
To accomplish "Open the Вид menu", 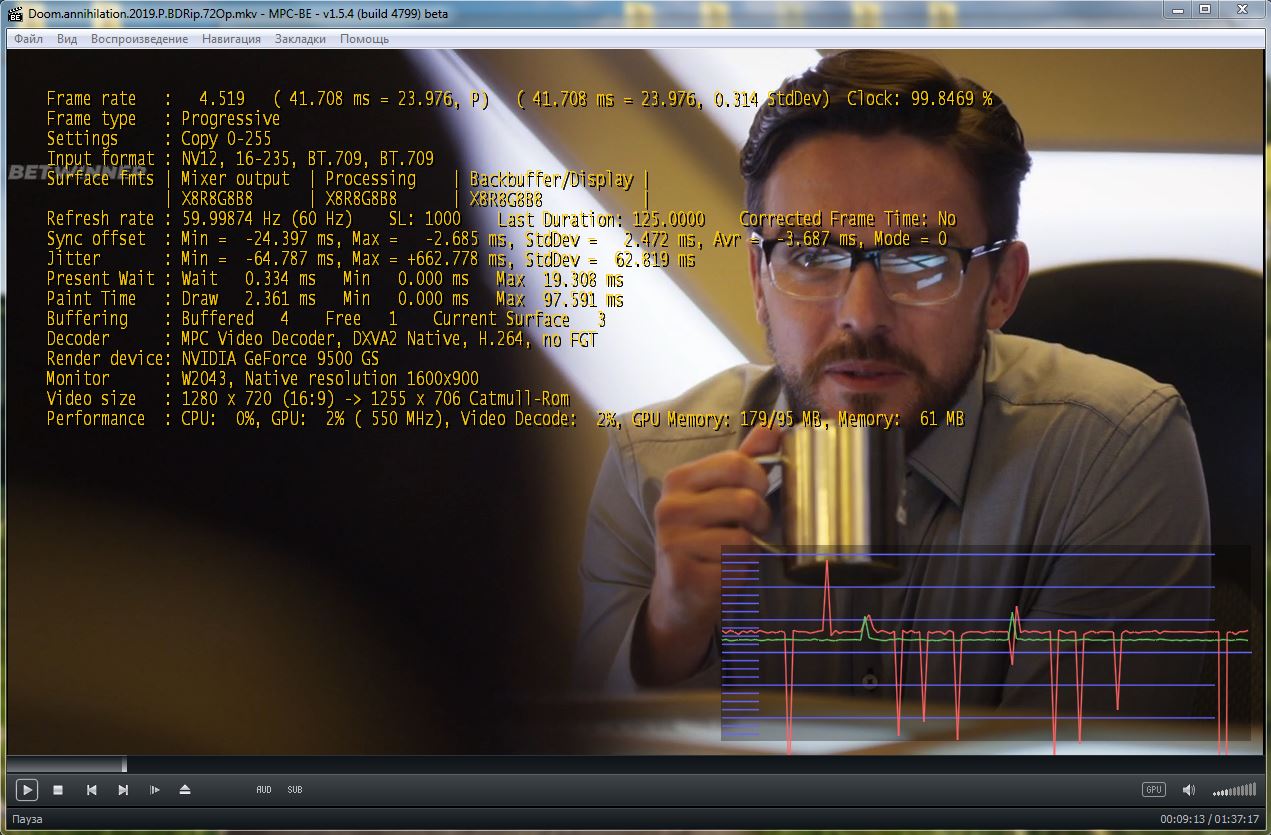I will click(x=67, y=39).
